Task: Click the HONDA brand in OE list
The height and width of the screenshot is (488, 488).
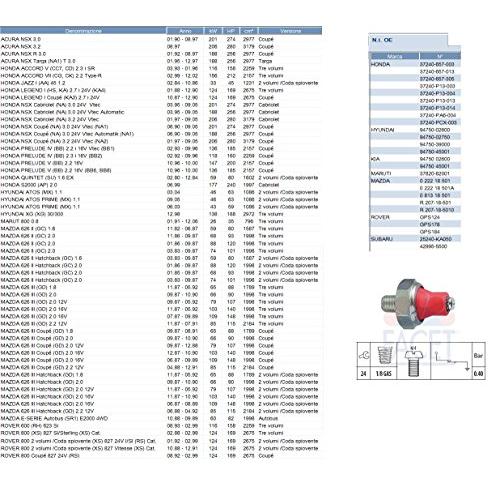Action: pyautogui.click(x=380, y=64)
